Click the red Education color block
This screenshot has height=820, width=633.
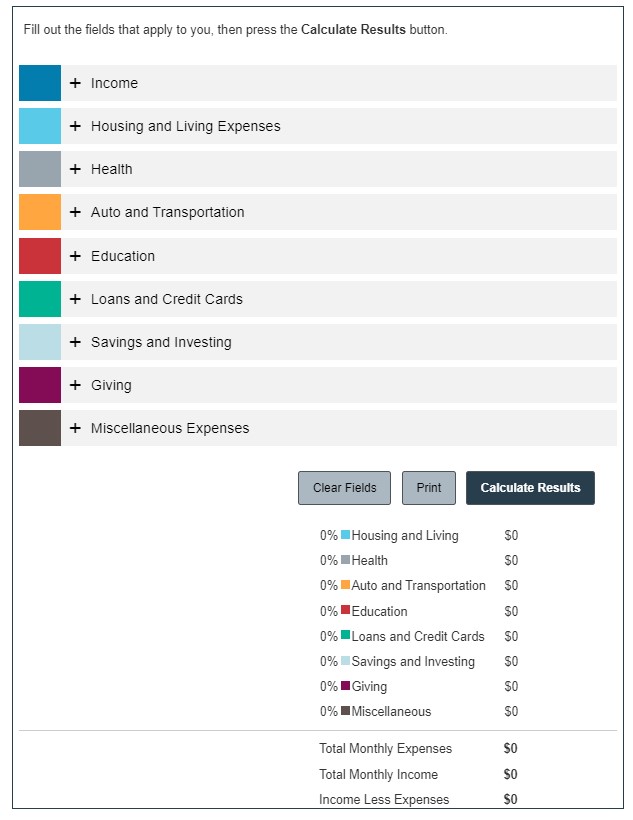[x=40, y=256]
